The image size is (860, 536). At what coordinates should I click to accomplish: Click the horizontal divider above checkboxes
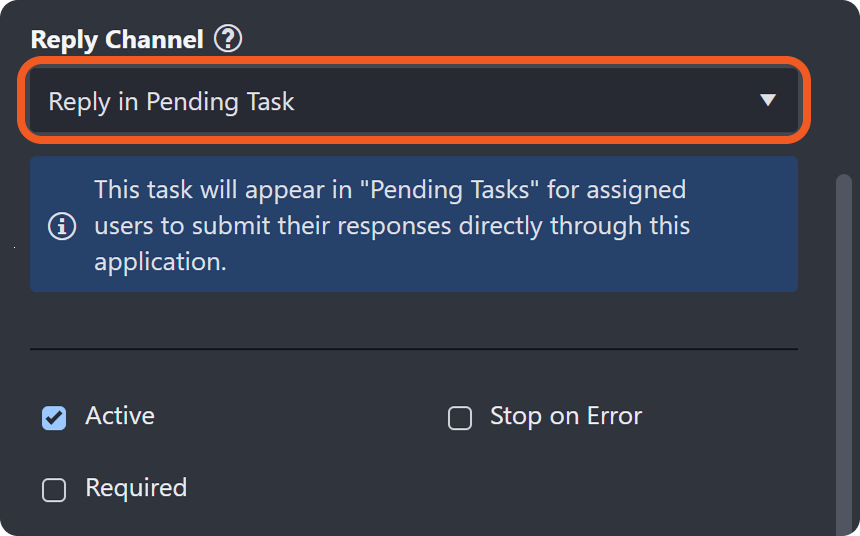(x=414, y=349)
